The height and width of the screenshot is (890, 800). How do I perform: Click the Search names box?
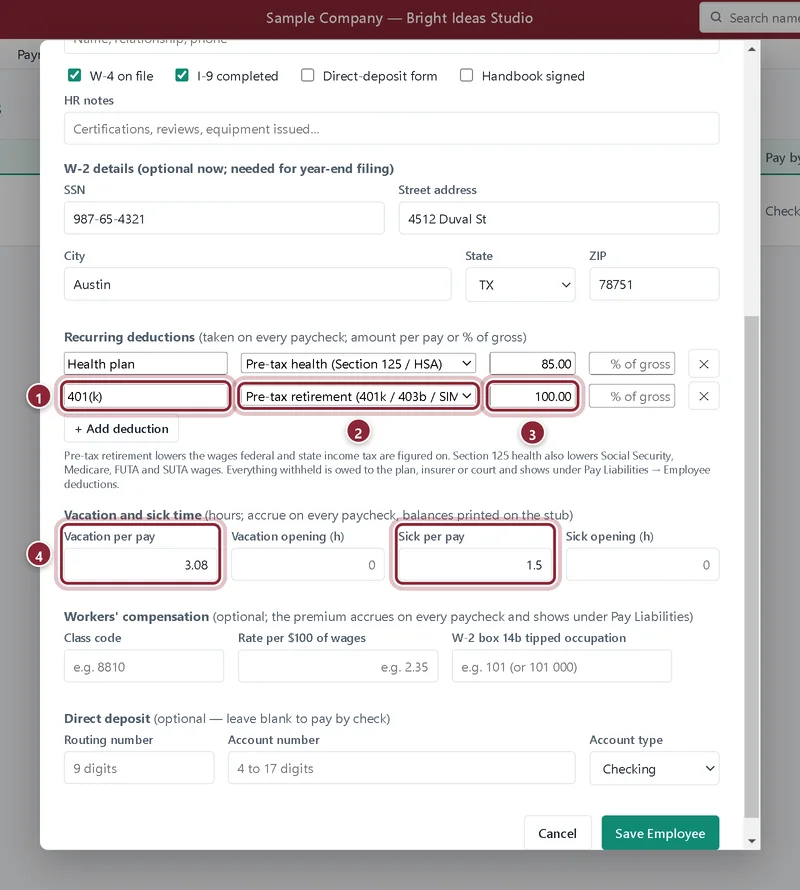click(749, 18)
